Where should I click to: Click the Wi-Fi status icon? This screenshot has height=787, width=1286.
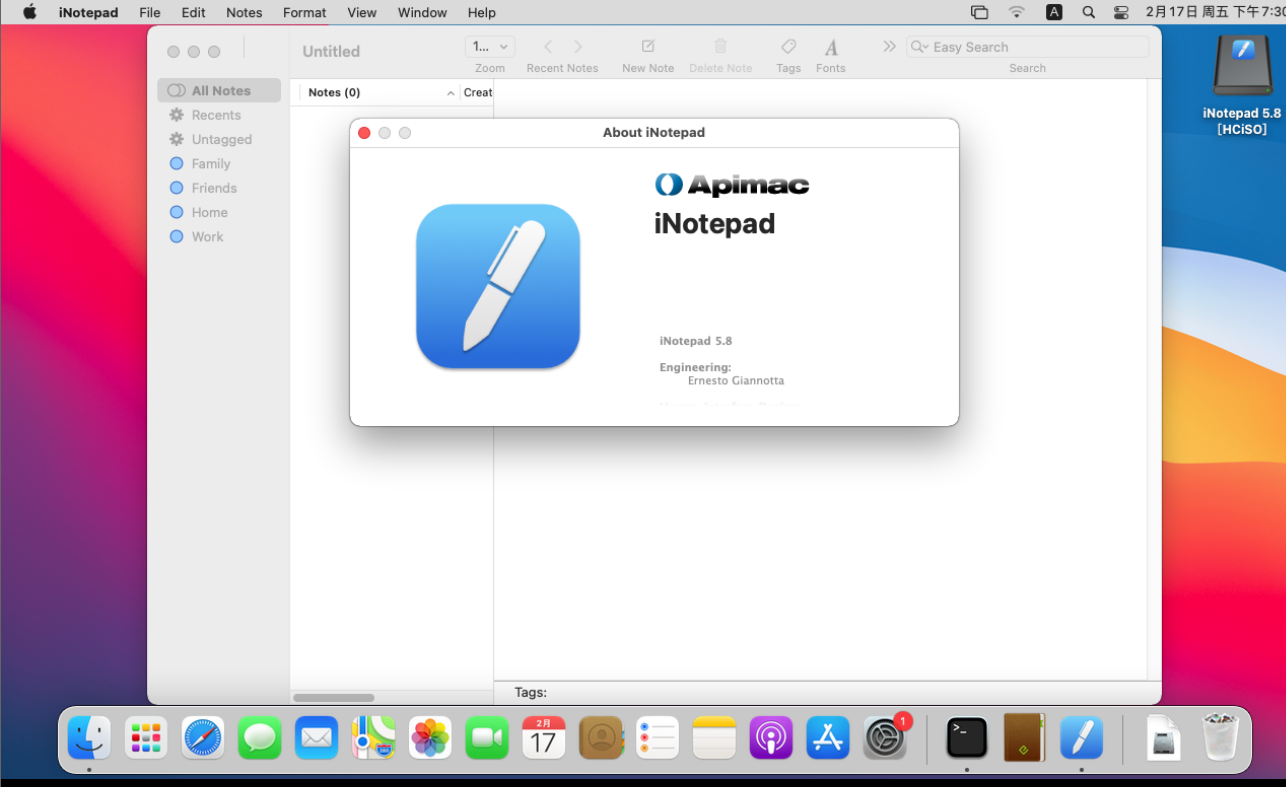coord(1017,12)
